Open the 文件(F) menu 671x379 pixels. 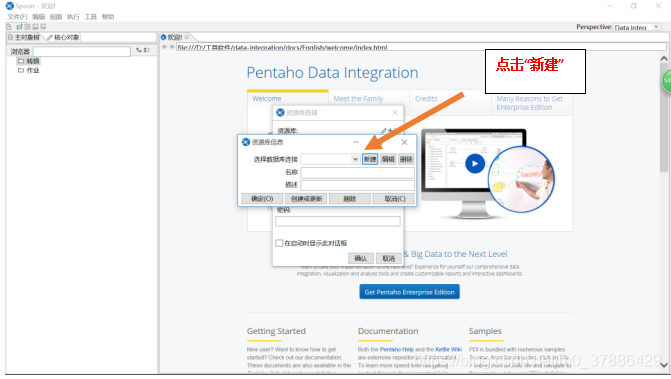(x=17, y=17)
